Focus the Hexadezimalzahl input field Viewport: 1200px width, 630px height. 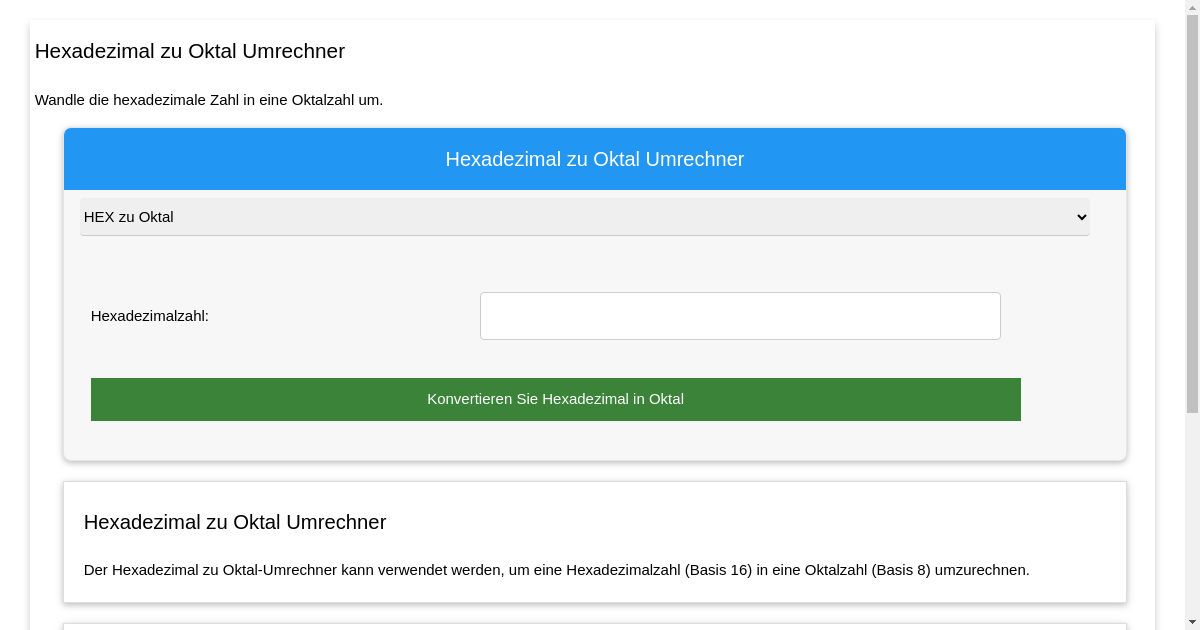tap(740, 316)
